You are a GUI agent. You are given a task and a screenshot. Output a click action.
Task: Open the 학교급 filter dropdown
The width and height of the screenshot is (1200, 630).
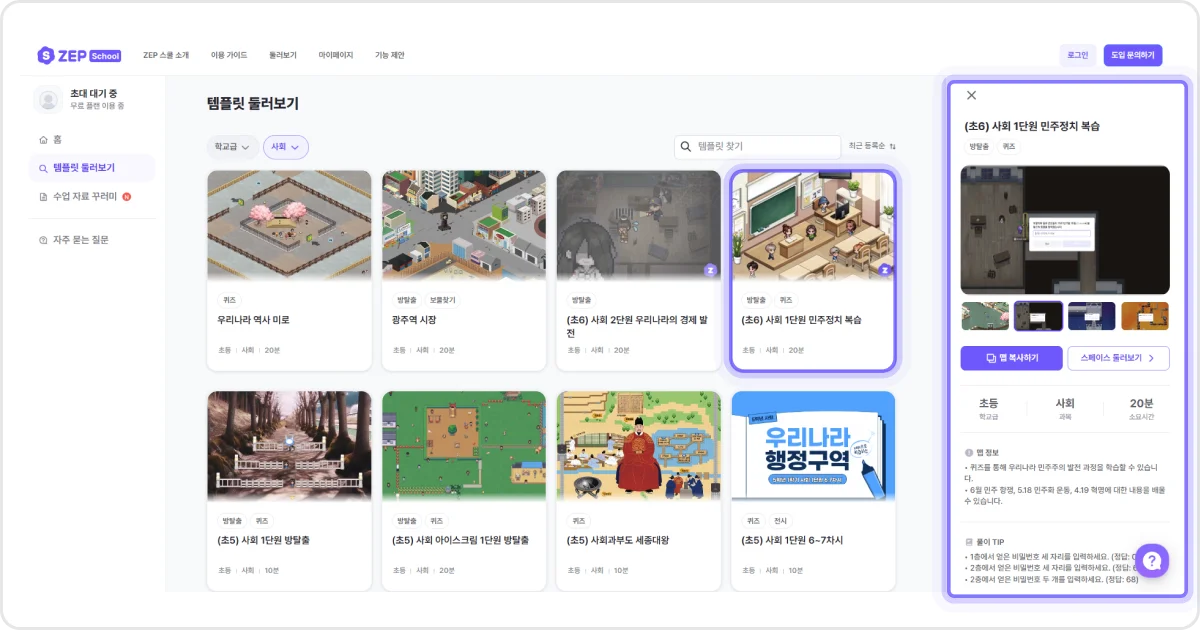point(232,146)
